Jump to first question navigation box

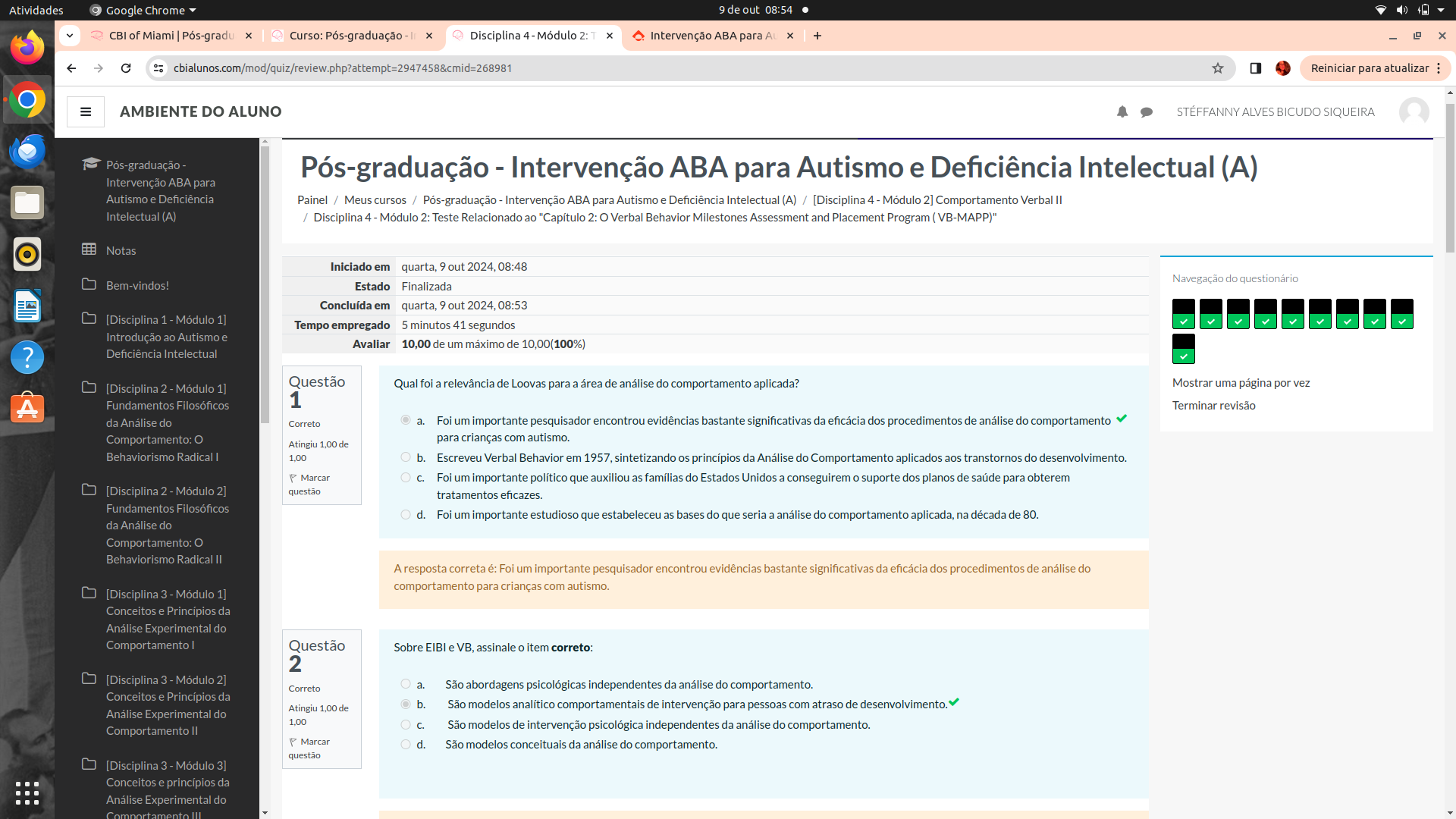tap(1183, 313)
